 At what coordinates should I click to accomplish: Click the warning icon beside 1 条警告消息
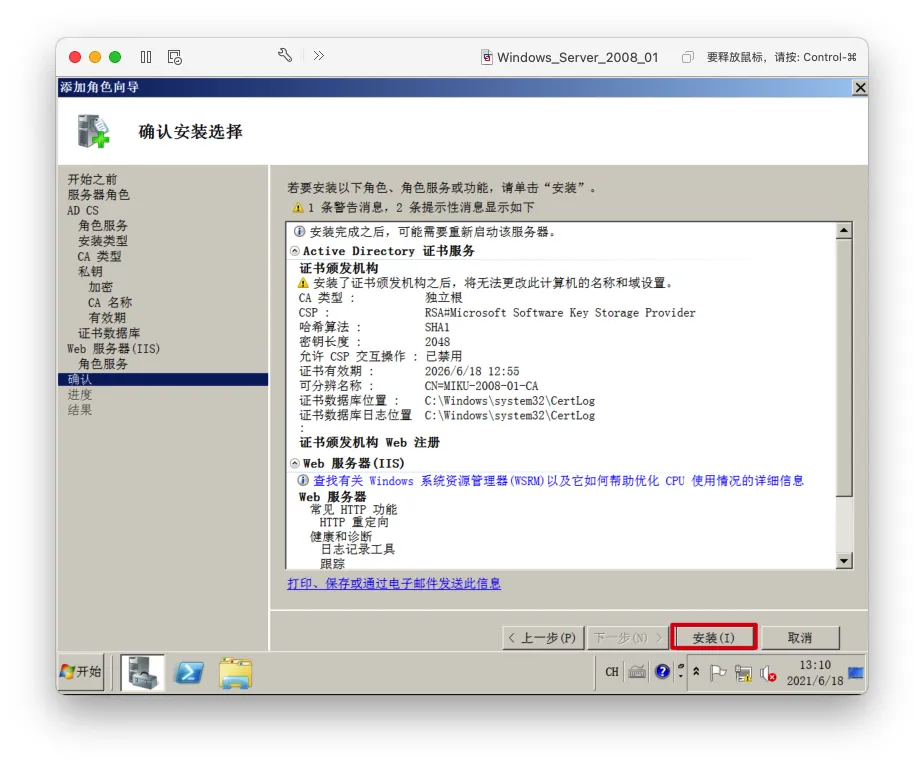click(x=298, y=207)
